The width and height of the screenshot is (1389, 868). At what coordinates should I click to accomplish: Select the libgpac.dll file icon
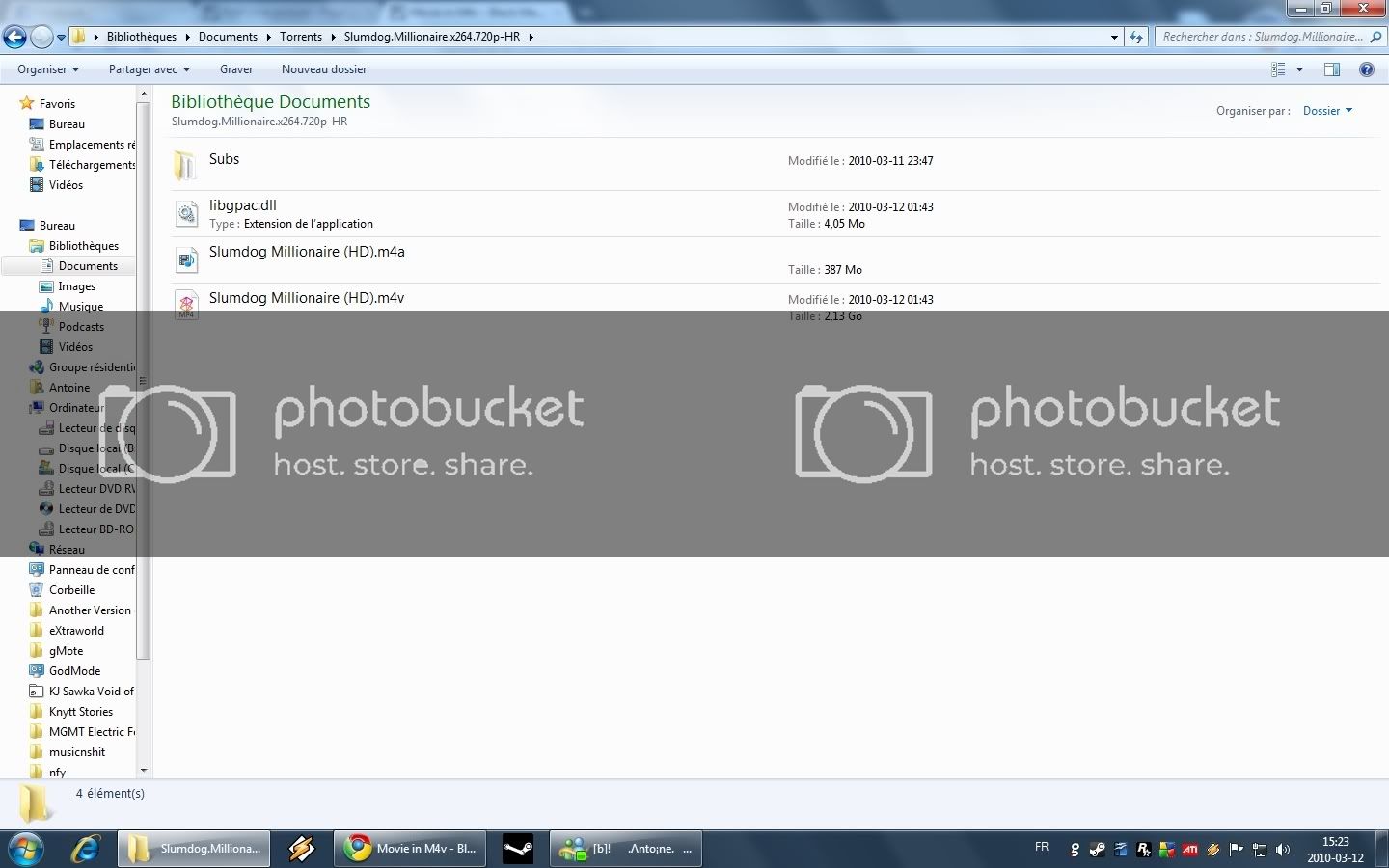[x=186, y=214]
